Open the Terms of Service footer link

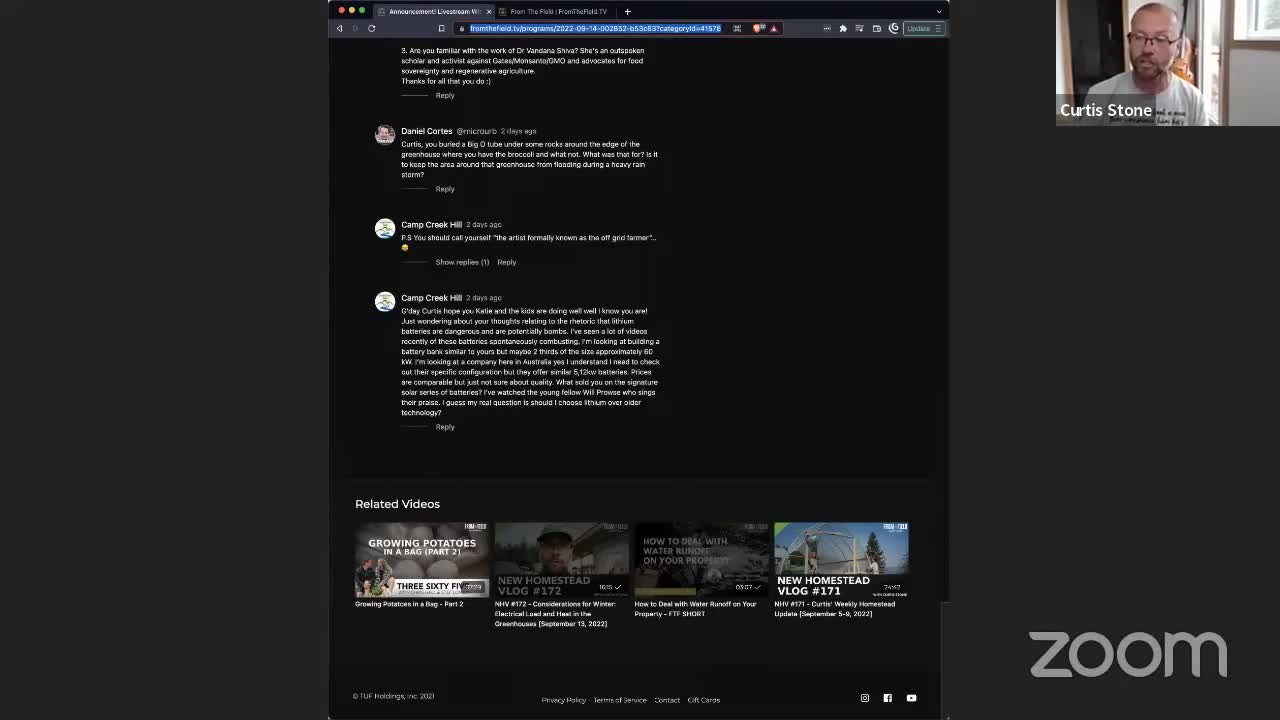tap(620, 700)
